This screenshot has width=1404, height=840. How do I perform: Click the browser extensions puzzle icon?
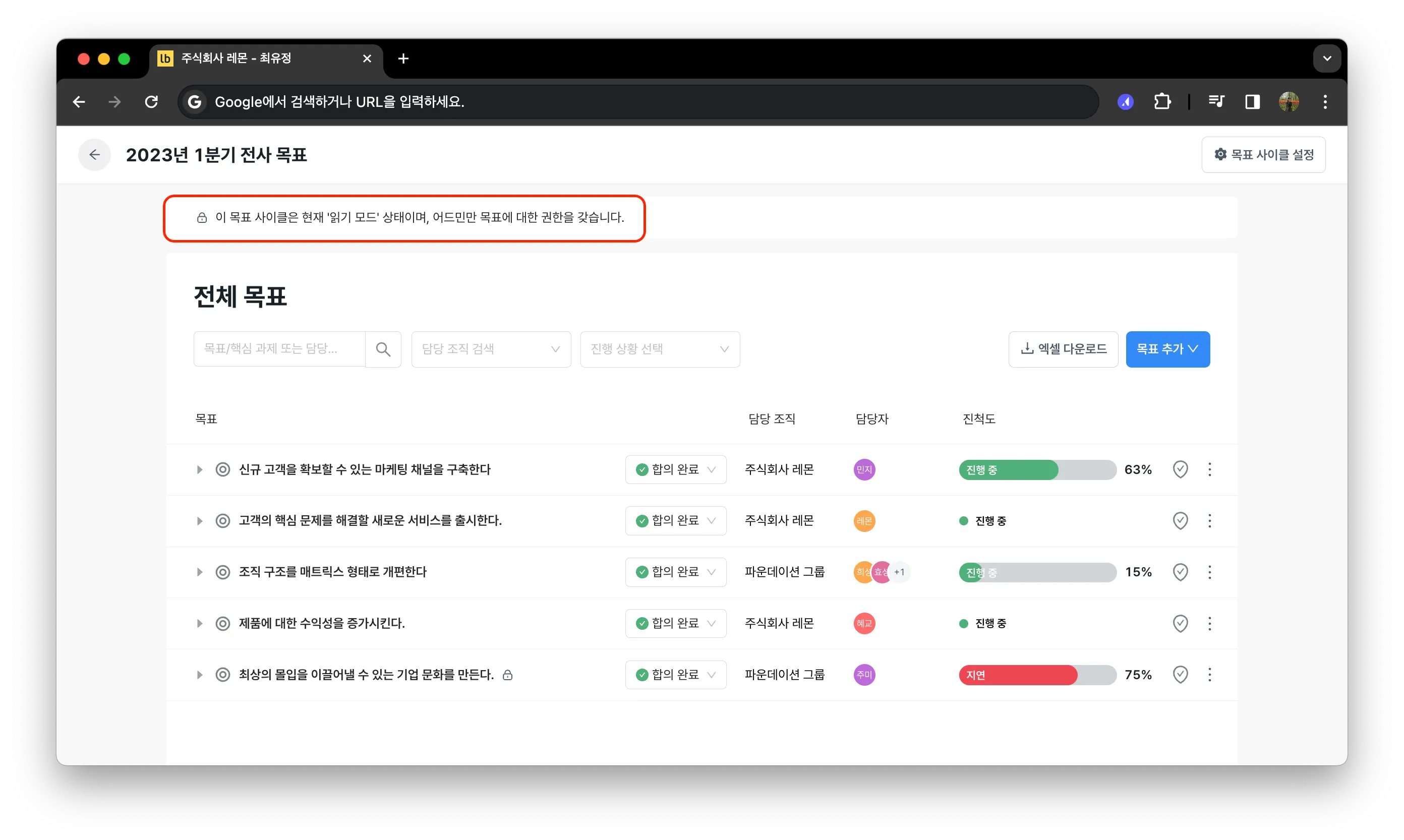(x=1162, y=102)
